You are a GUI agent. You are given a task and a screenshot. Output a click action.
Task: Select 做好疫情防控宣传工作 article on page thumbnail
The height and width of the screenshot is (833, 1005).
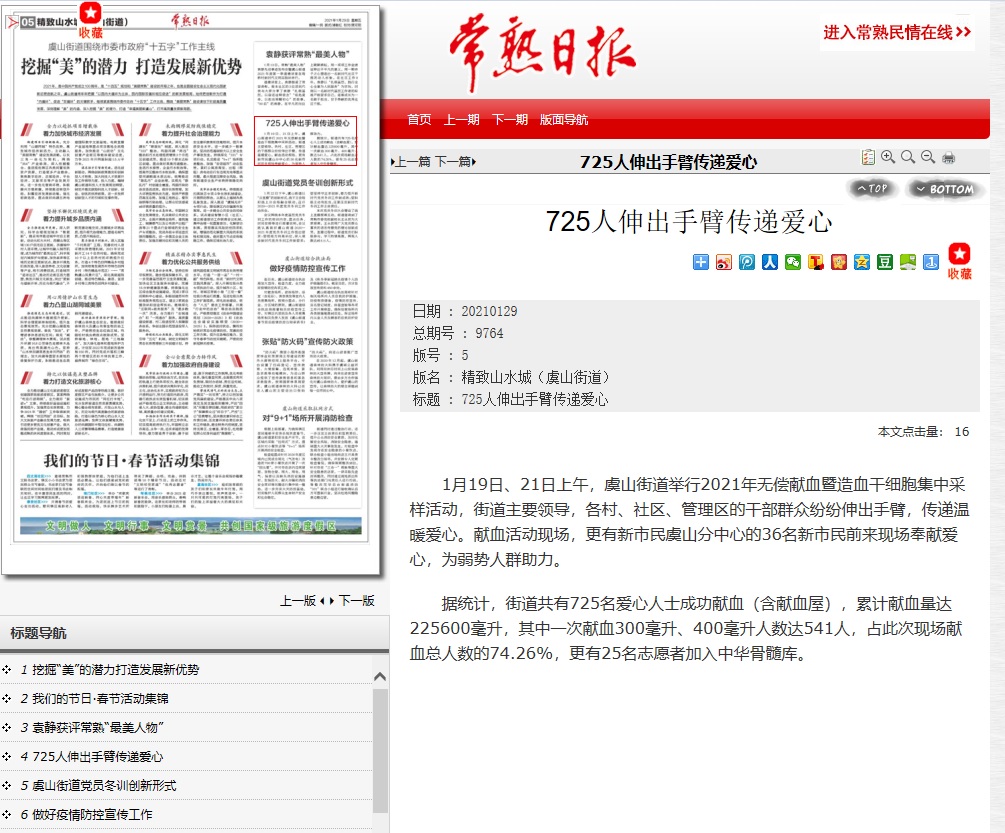click(x=307, y=289)
